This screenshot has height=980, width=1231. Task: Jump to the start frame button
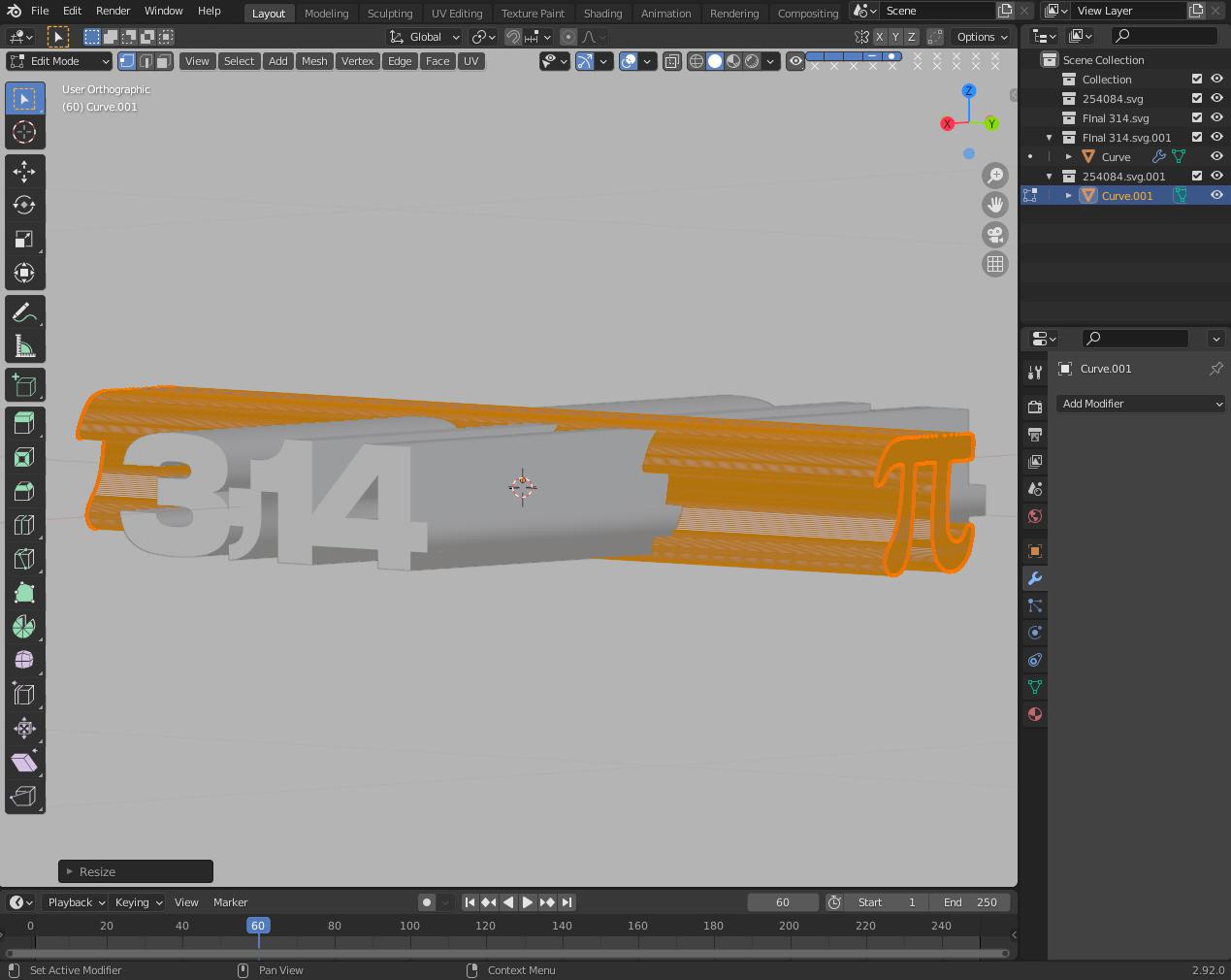[470, 902]
